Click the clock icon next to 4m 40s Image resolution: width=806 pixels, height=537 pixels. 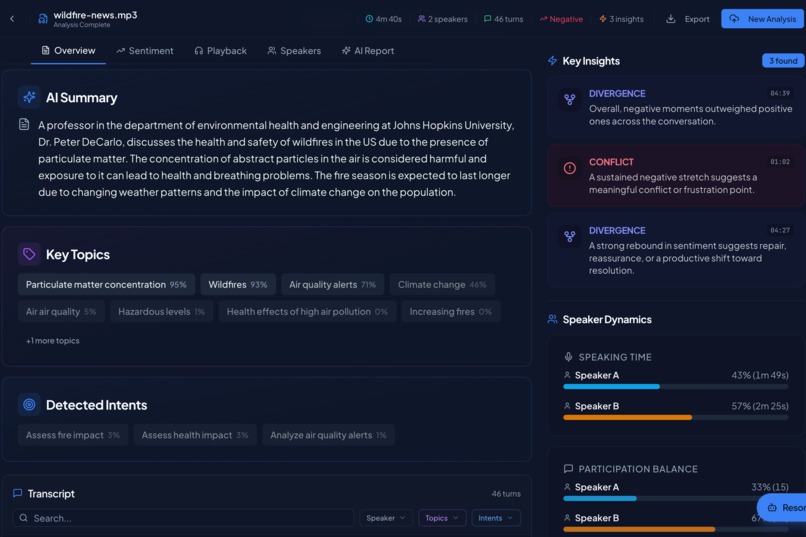[369, 19]
